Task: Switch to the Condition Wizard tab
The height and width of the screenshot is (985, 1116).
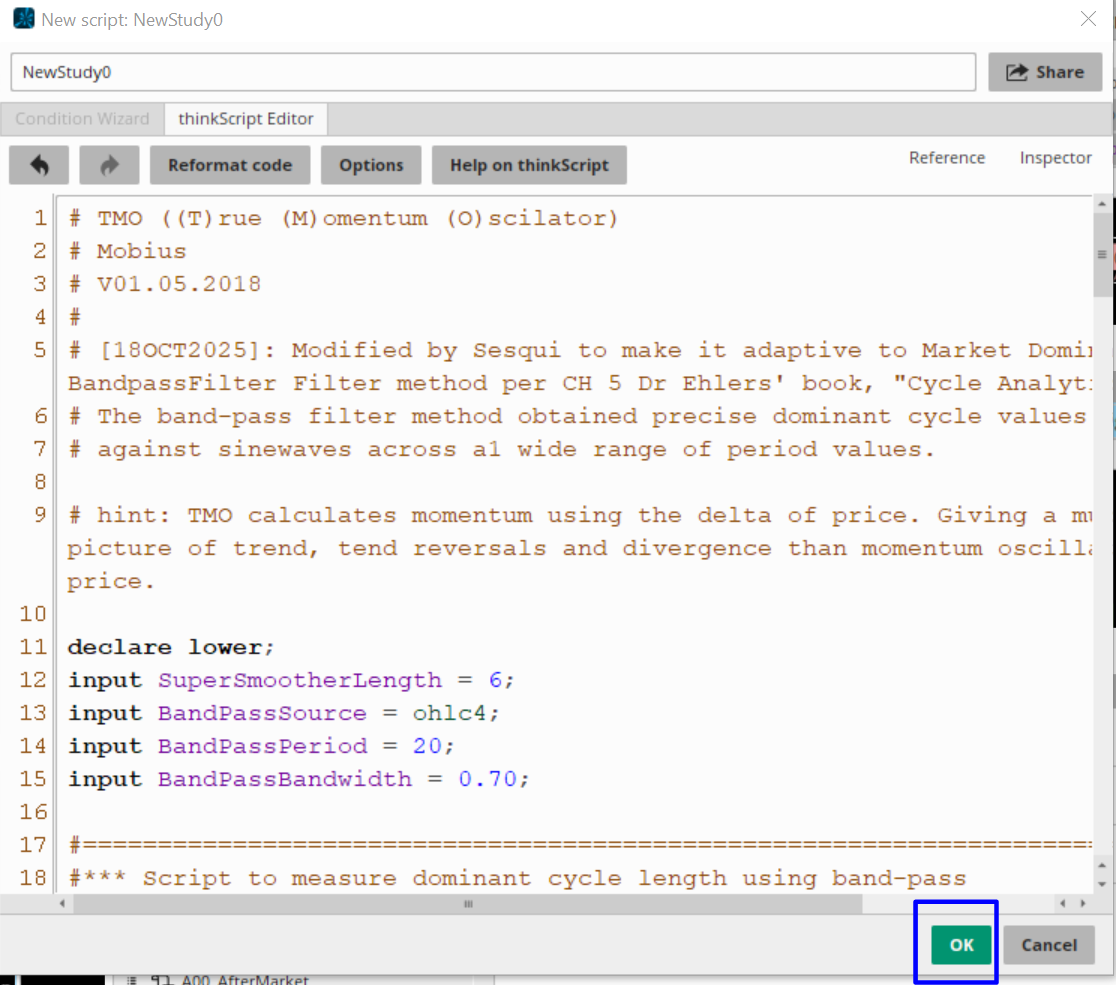Action: 82,119
